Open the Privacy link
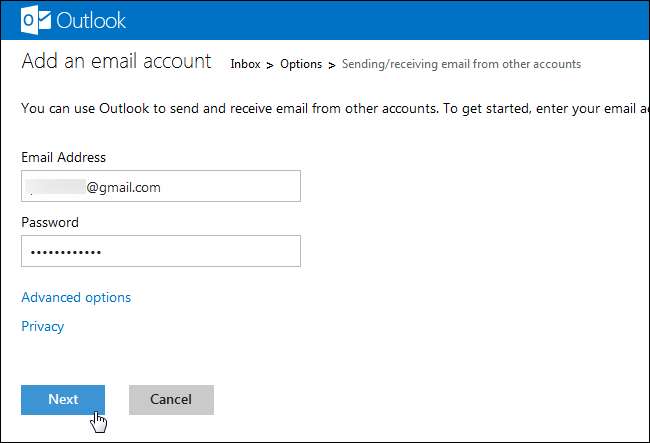 [x=42, y=326]
